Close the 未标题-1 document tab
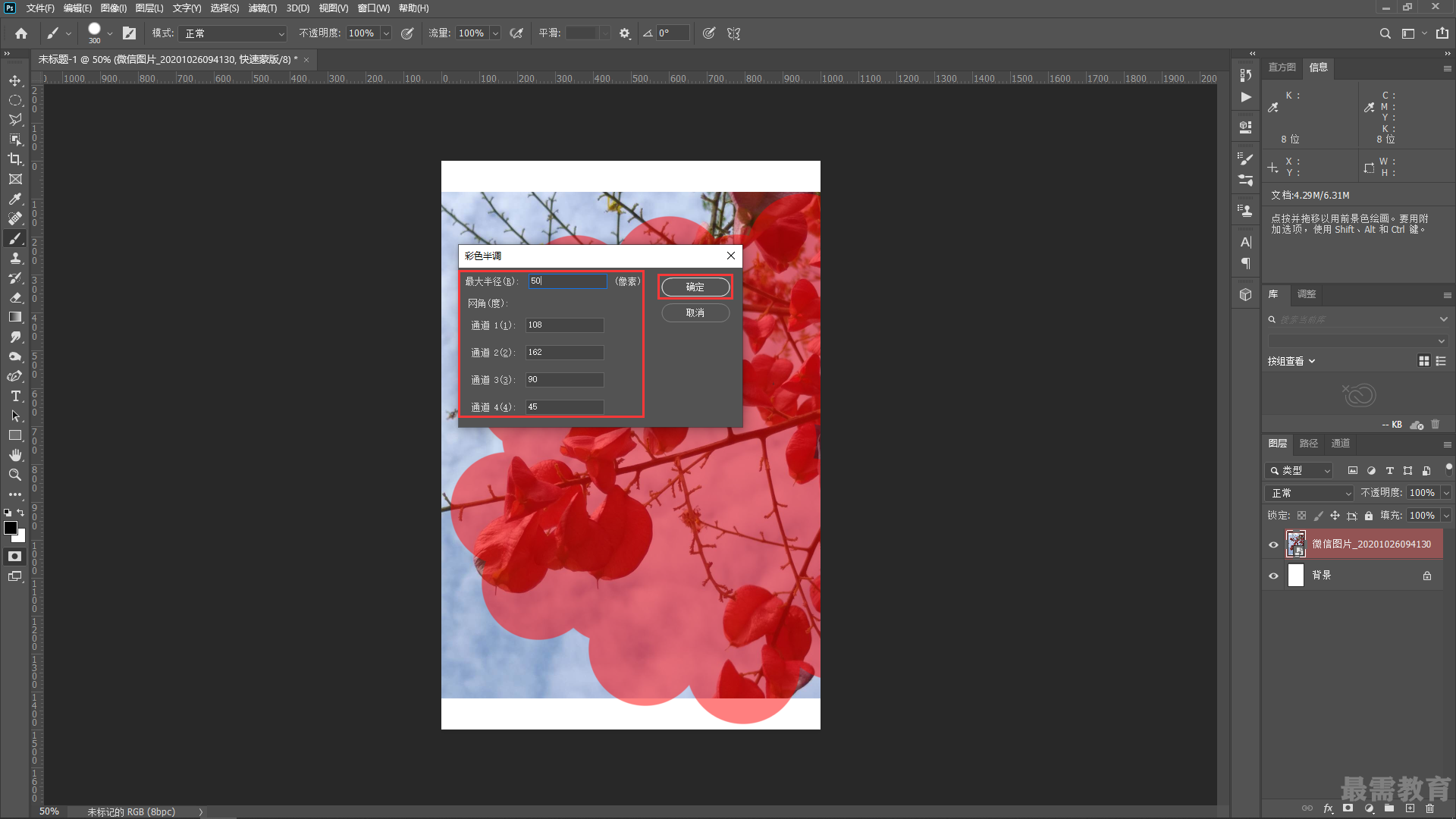 [306, 60]
